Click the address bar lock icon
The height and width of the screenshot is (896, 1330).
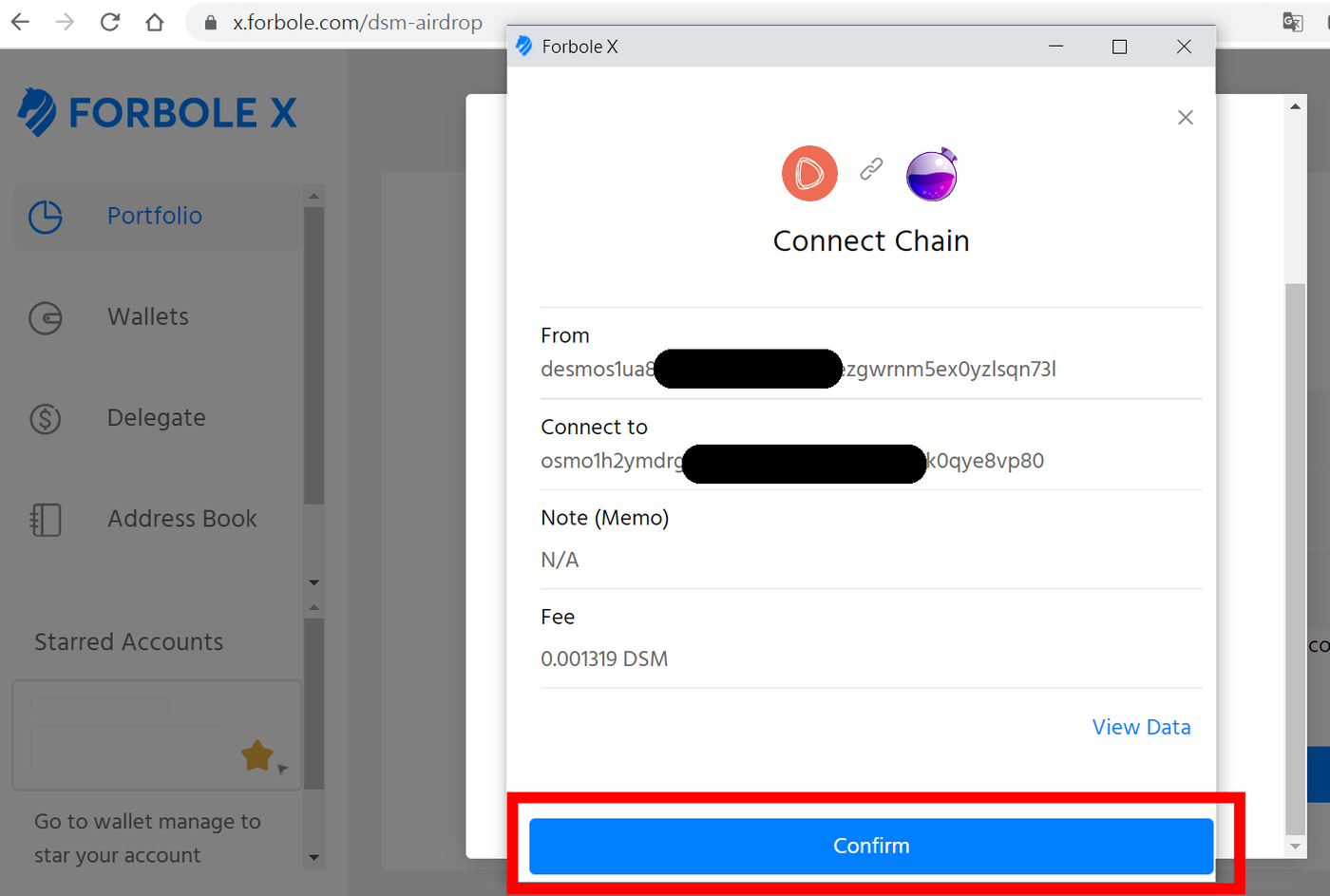210,23
